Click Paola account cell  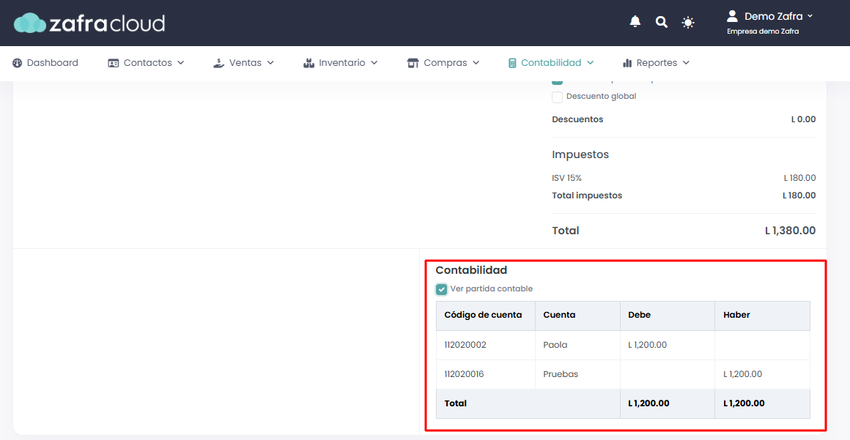(x=578, y=345)
